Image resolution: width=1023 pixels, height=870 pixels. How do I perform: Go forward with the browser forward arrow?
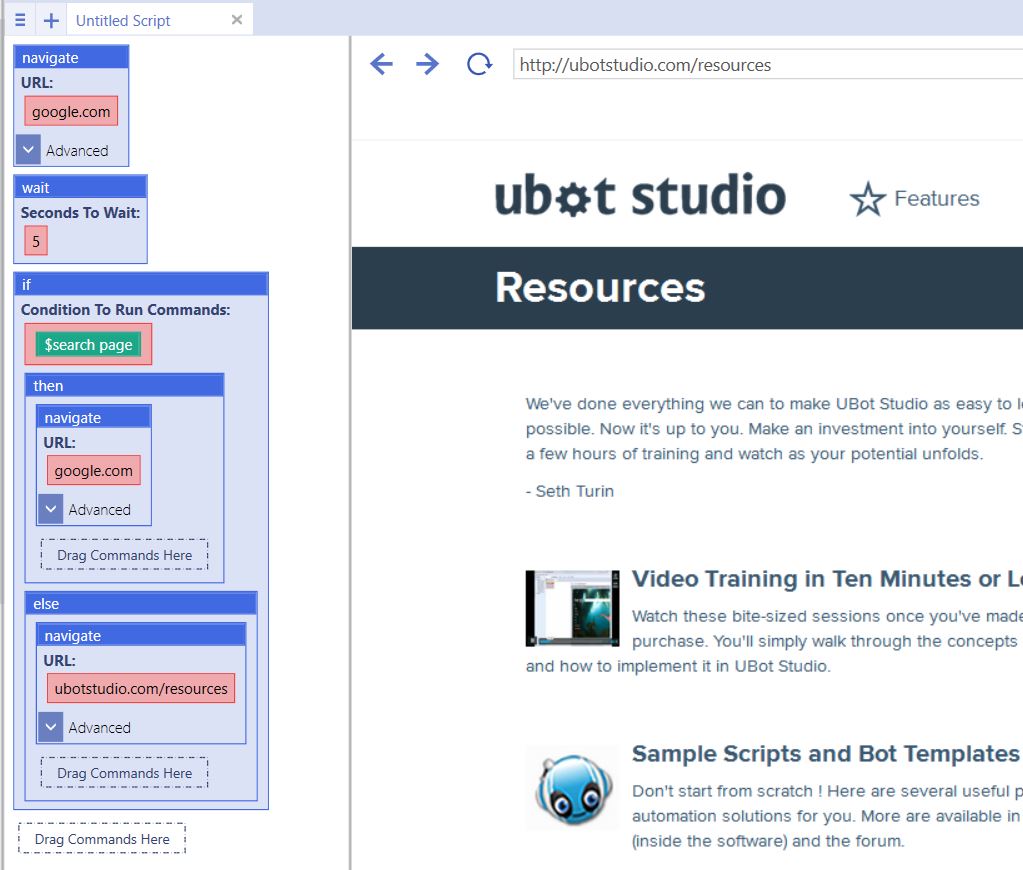pyautogui.click(x=427, y=64)
